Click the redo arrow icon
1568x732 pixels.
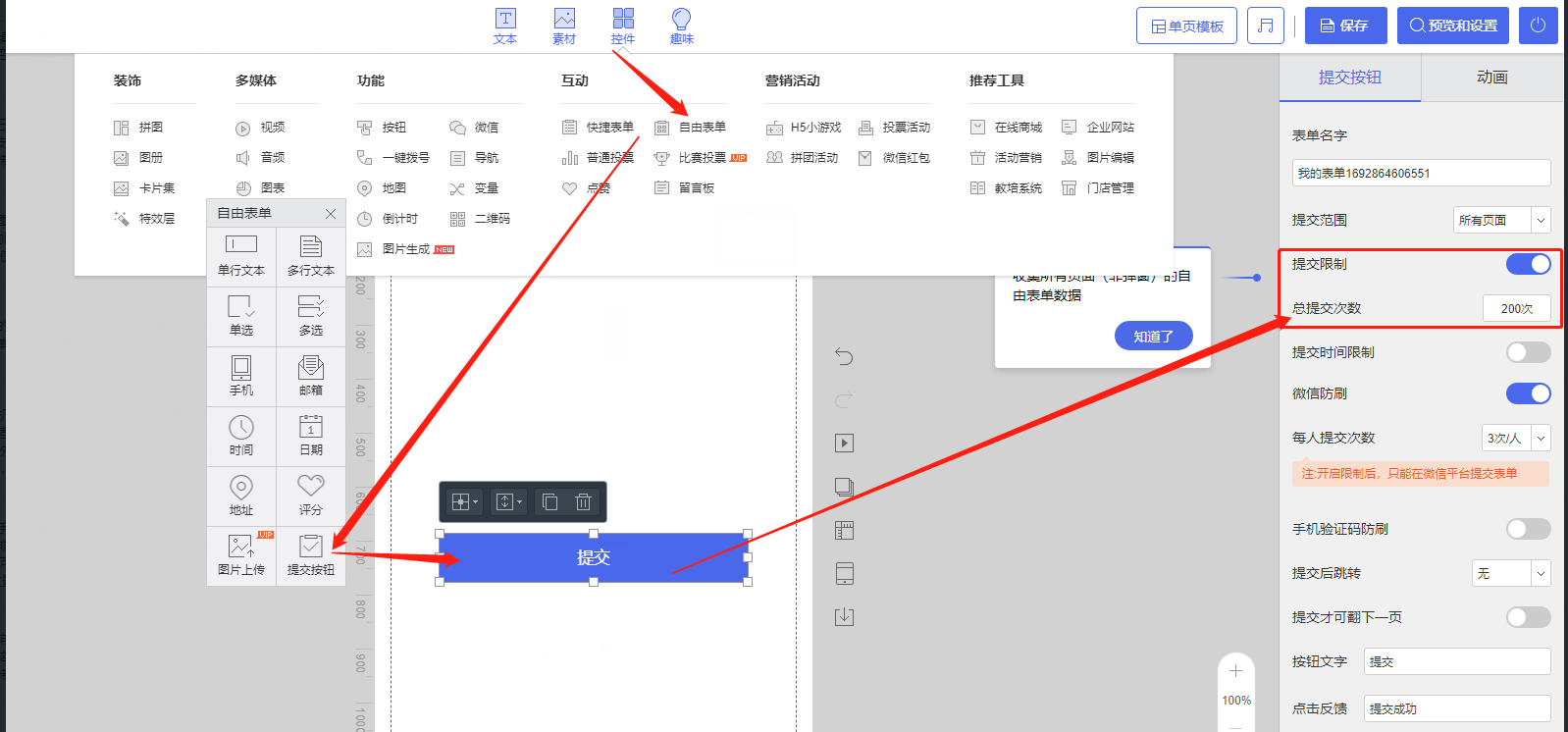[x=844, y=399]
